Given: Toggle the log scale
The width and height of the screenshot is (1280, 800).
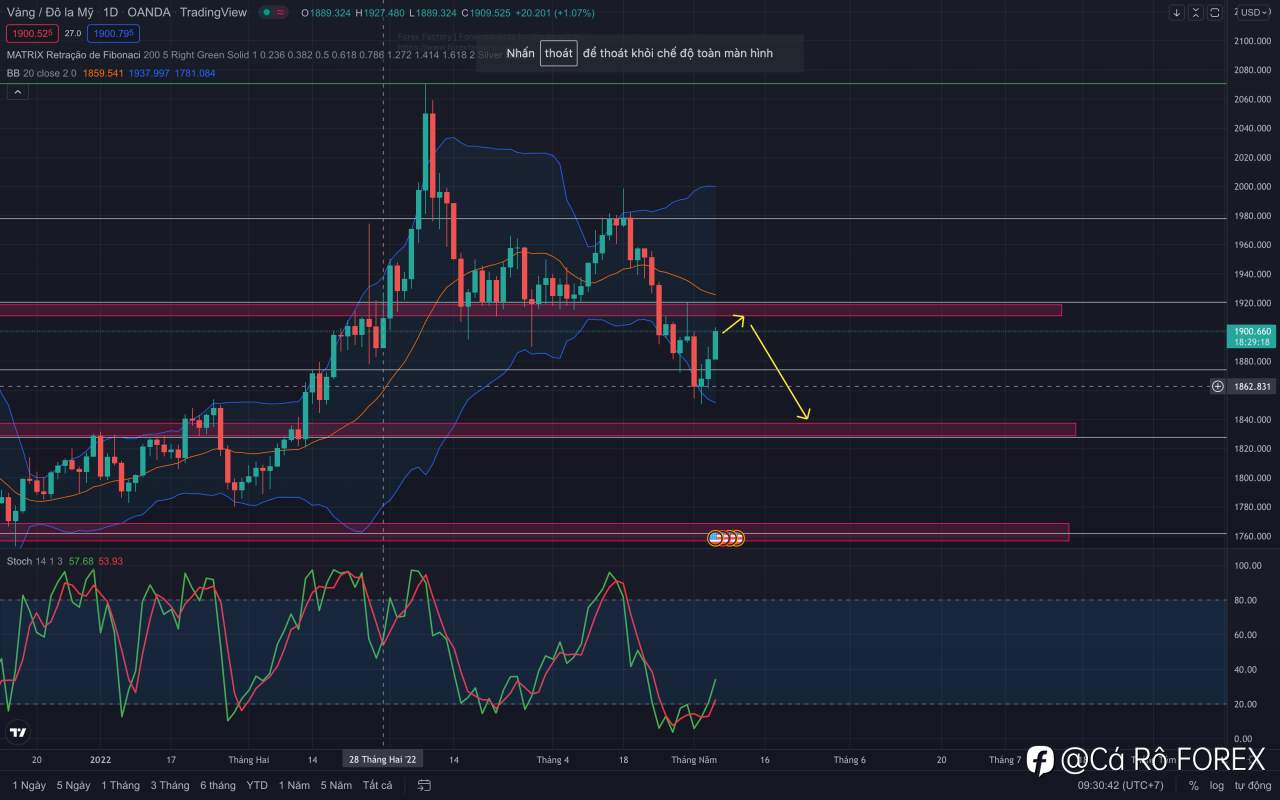Looking at the screenshot, I should point(1216,786).
